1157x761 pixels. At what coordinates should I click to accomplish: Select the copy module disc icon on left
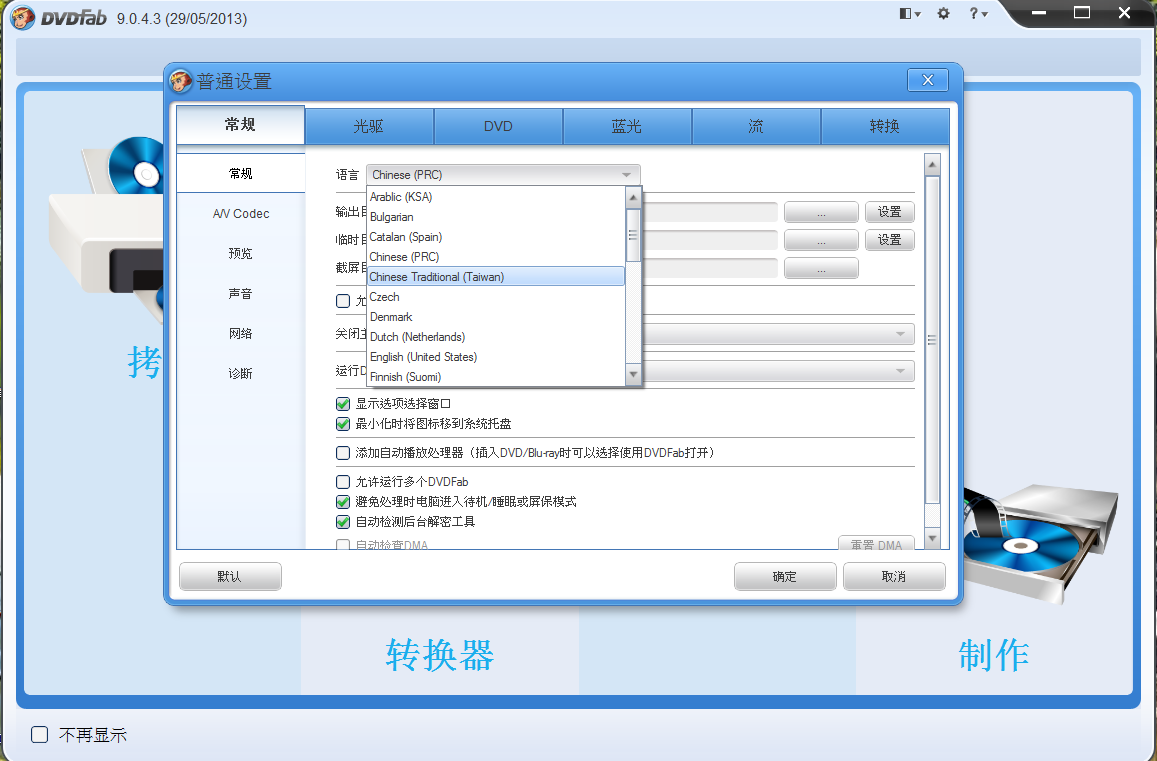107,229
